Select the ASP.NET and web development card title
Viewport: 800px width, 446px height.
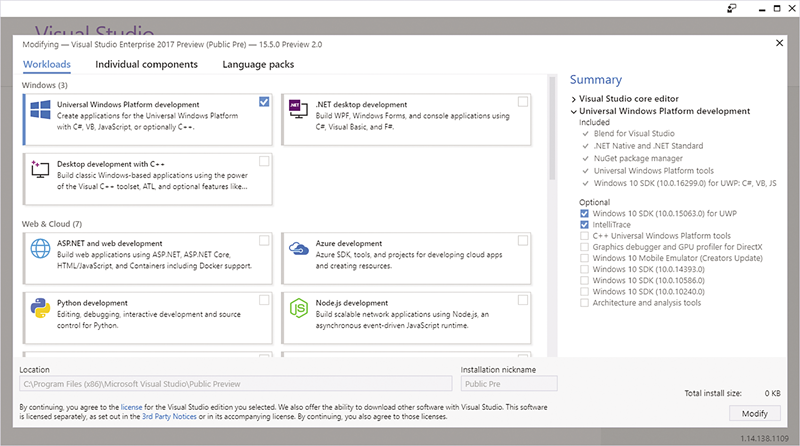110,243
